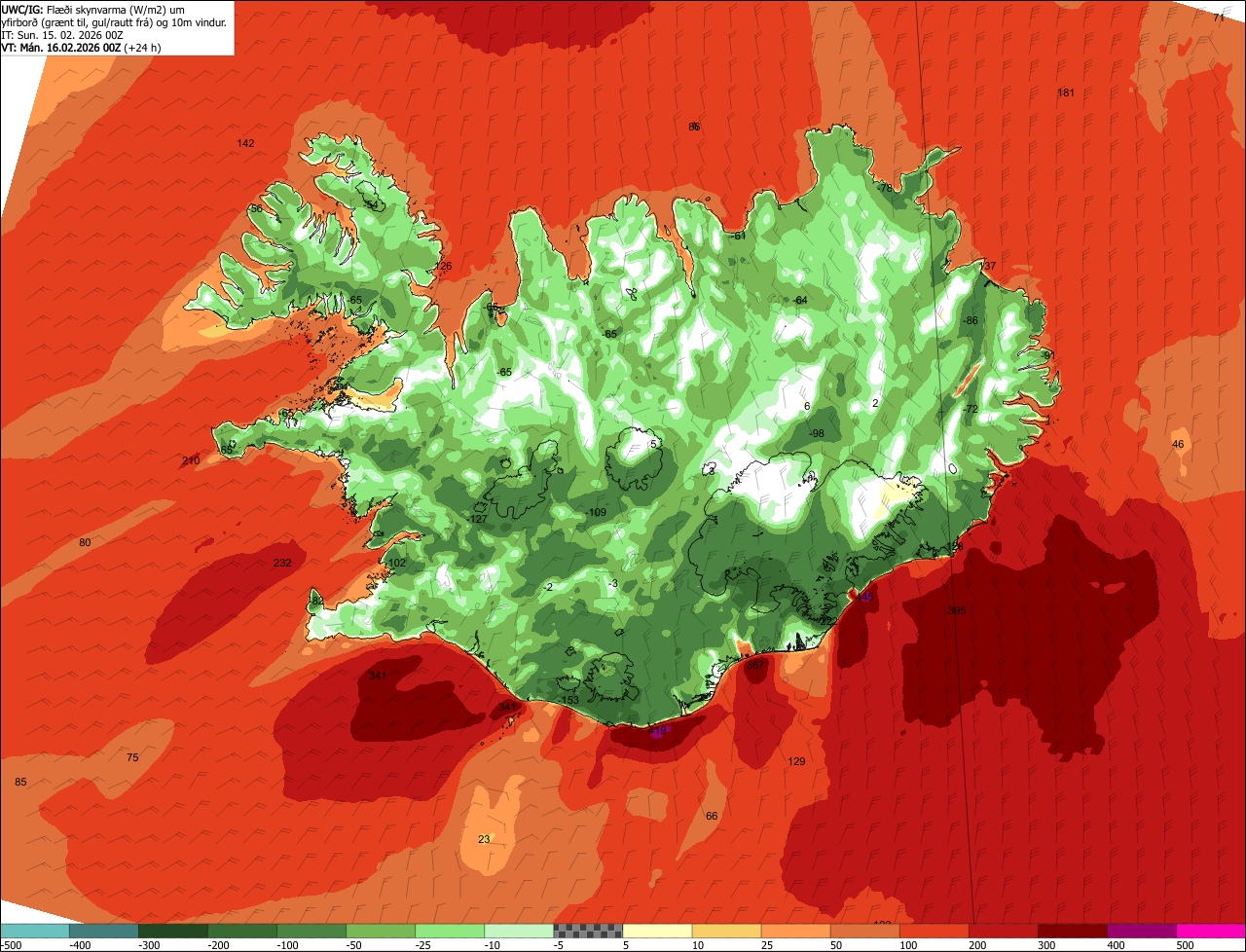
Task: Click the value 71 at top-right corner
Action: 1218,18
